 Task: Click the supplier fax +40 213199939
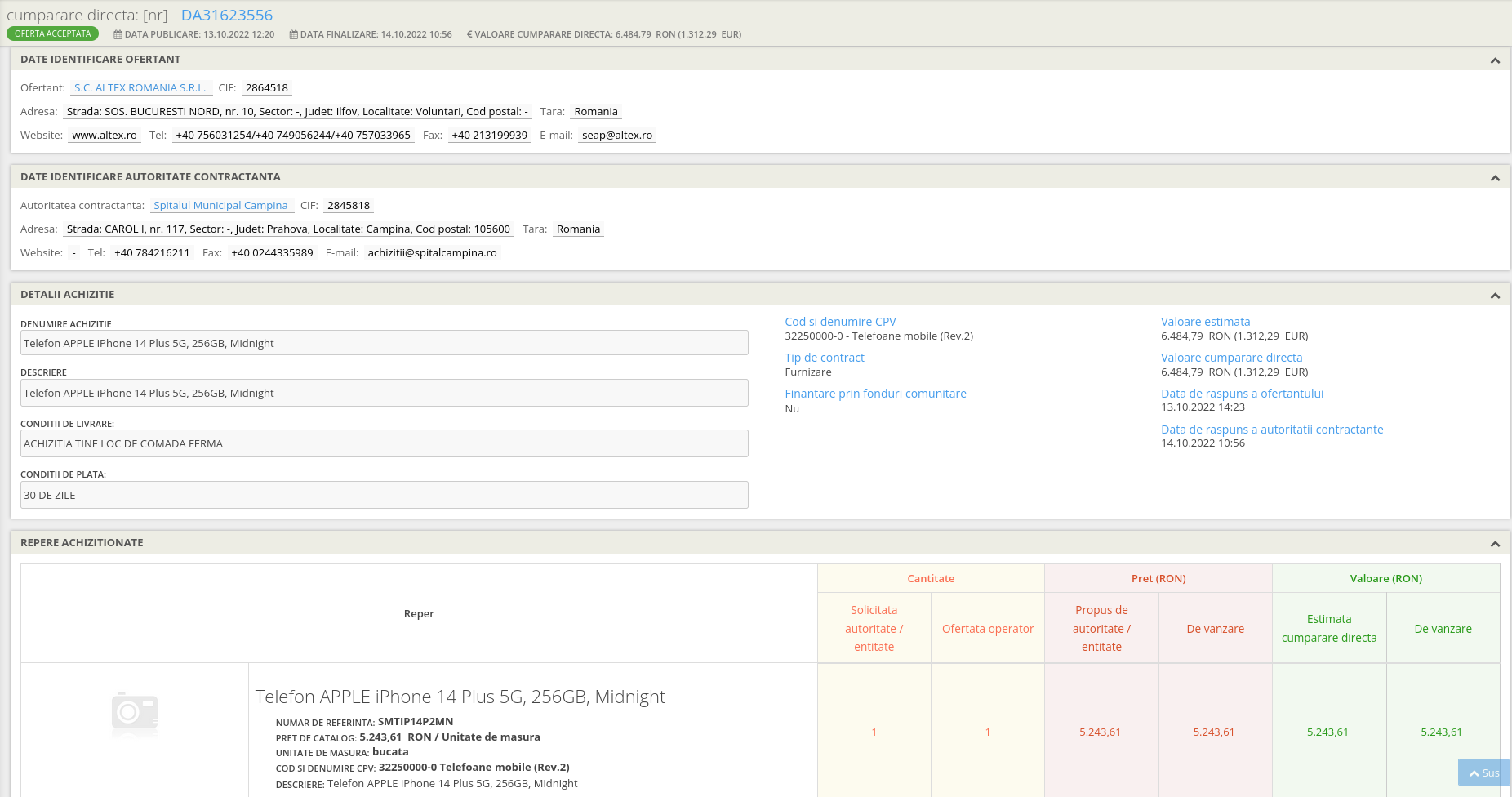490,135
